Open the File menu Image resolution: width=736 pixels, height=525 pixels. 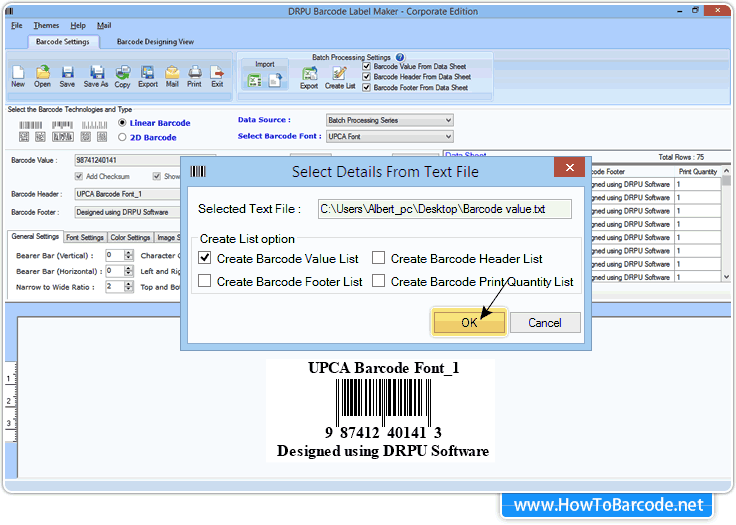click(16, 25)
